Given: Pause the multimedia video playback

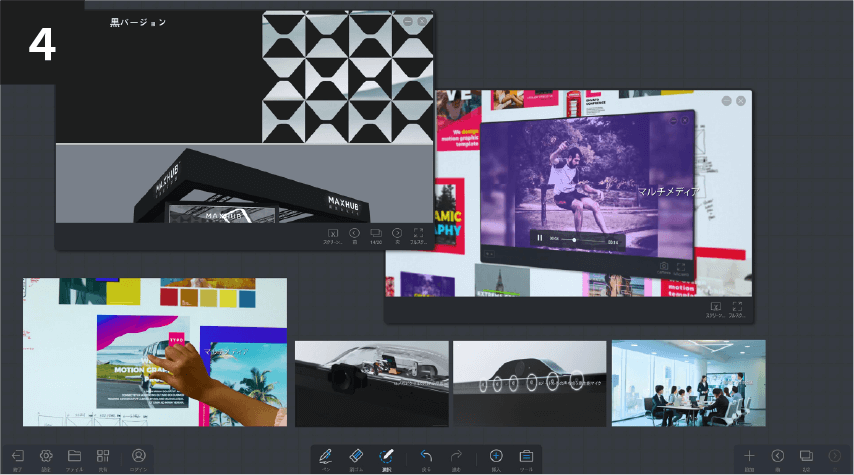Looking at the screenshot, I should point(540,238).
